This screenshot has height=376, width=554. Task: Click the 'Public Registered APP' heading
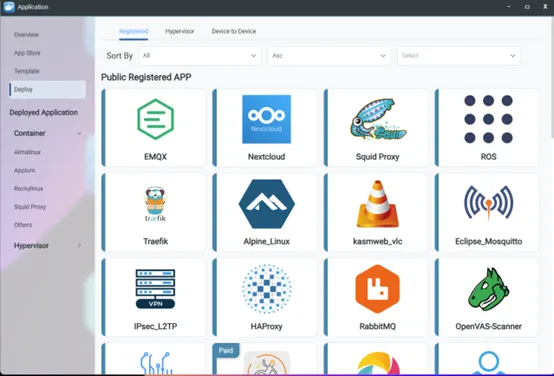tap(146, 77)
